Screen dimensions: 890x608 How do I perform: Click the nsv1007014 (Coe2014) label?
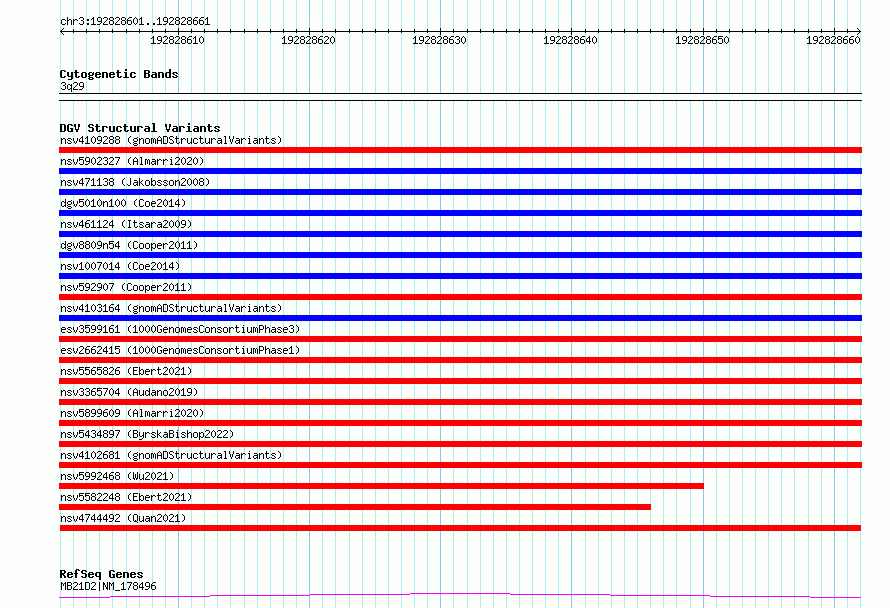[x=120, y=266]
